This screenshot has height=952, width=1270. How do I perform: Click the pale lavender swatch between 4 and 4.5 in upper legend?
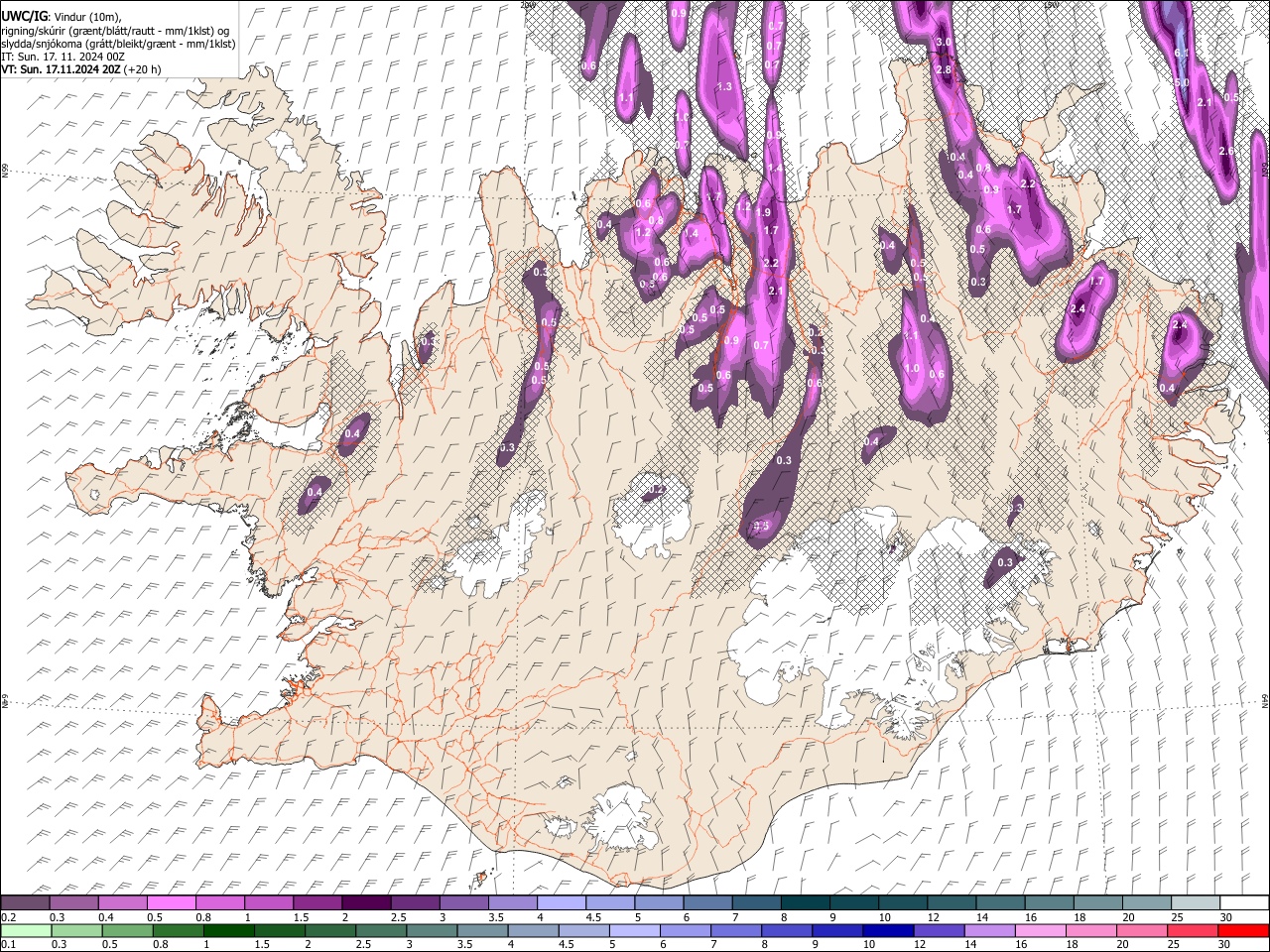point(560,902)
